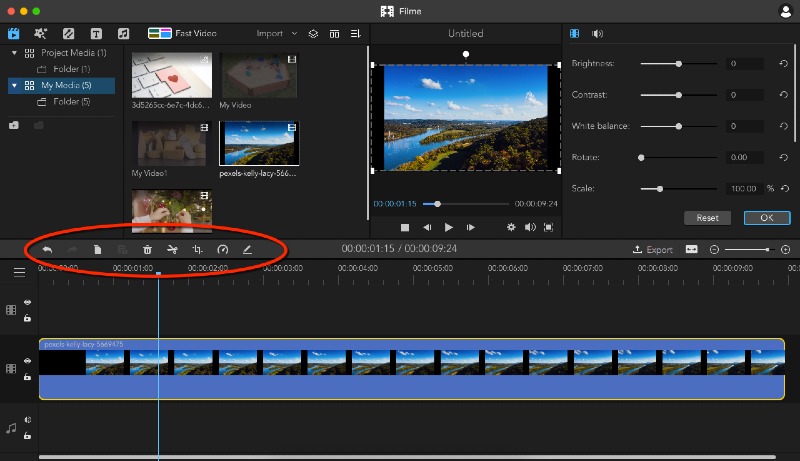This screenshot has width=800, height=461.
Task: Step forward one frame in preview
Action: [470, 227]
